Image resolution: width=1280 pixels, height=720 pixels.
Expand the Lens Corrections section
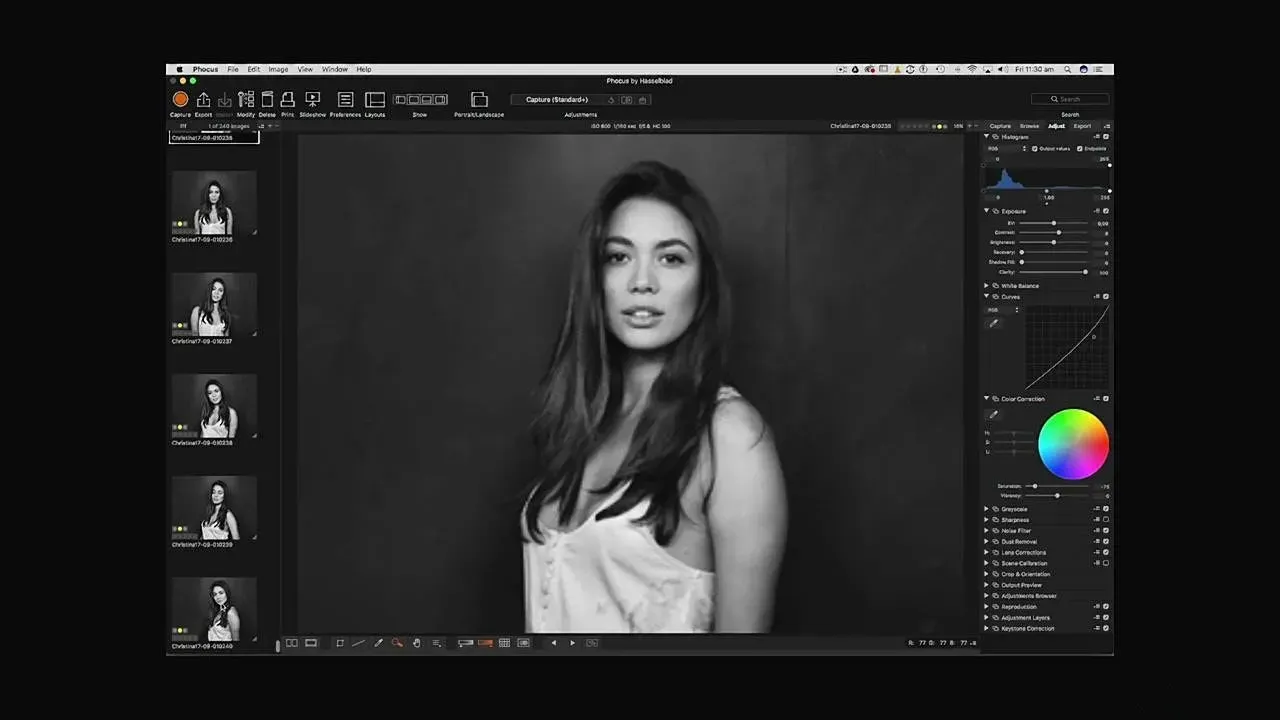(x=987, y=552)
